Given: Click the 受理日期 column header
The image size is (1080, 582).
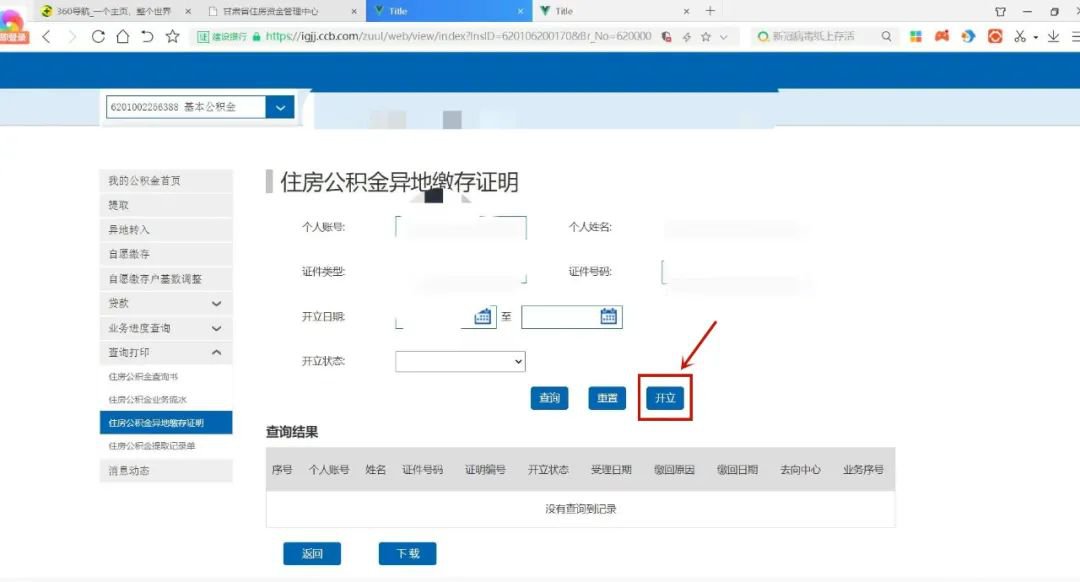Looking at the screenshot, I should (611, 470).
